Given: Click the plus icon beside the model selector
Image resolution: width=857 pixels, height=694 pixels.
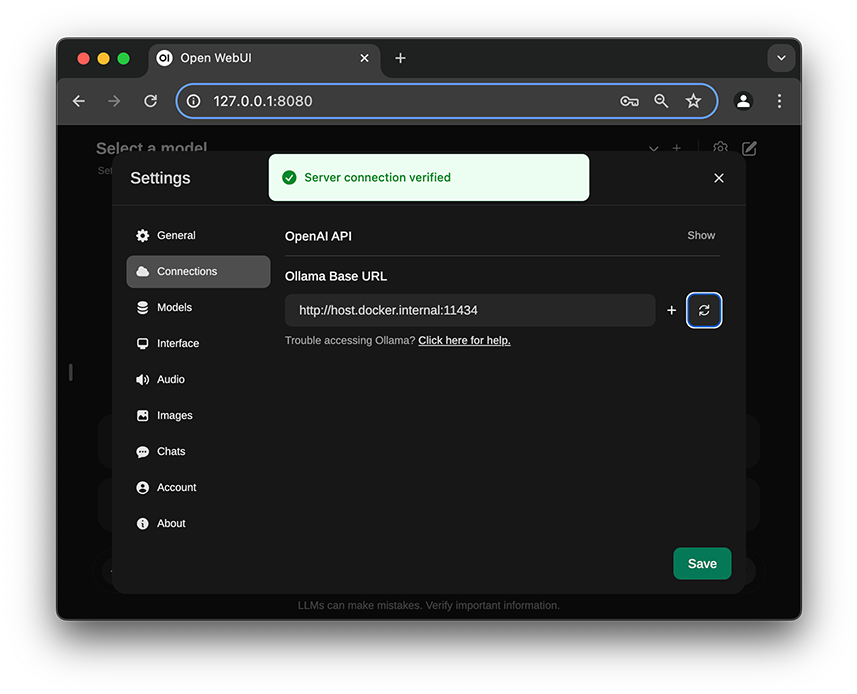Looking at the screenshot, I should click(x=677, y=148).
